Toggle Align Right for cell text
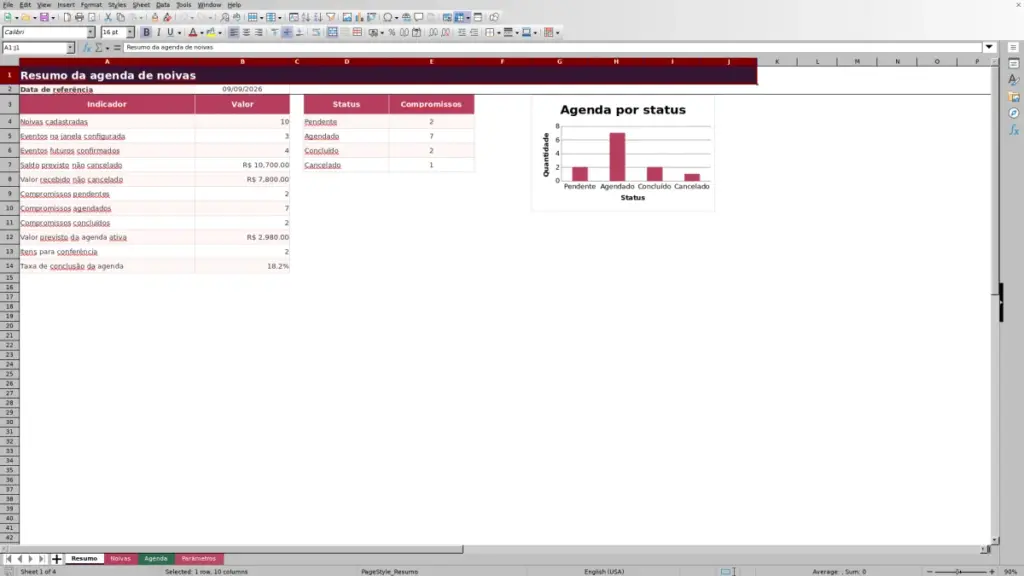 (259, 33)
